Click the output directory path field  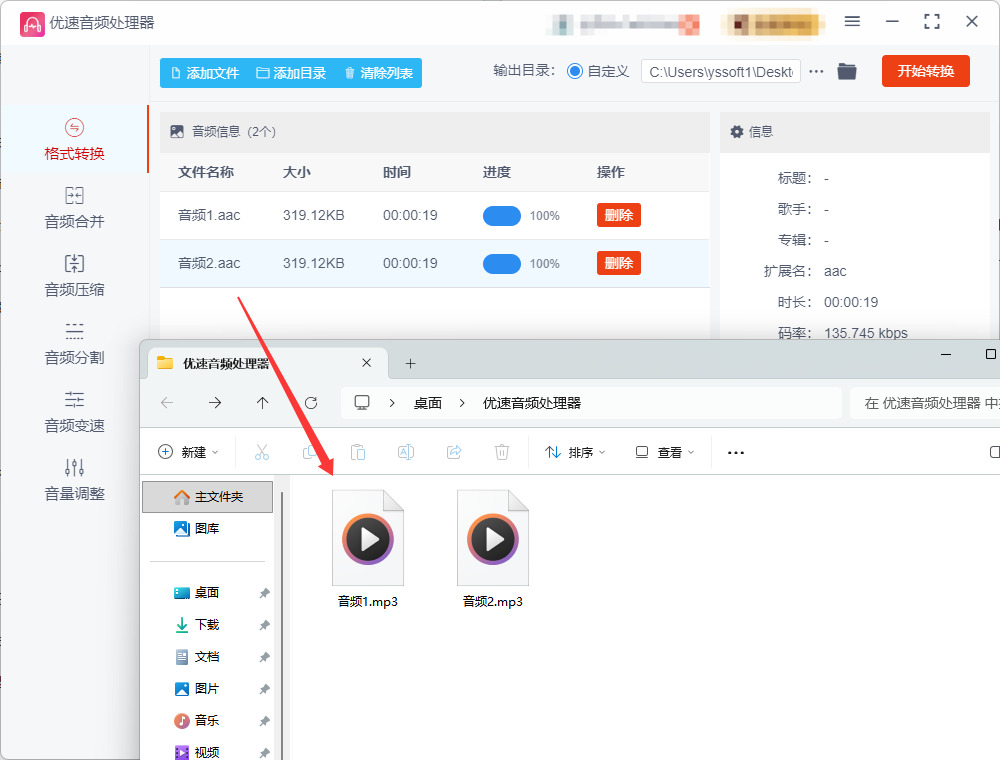coord(721,71)
